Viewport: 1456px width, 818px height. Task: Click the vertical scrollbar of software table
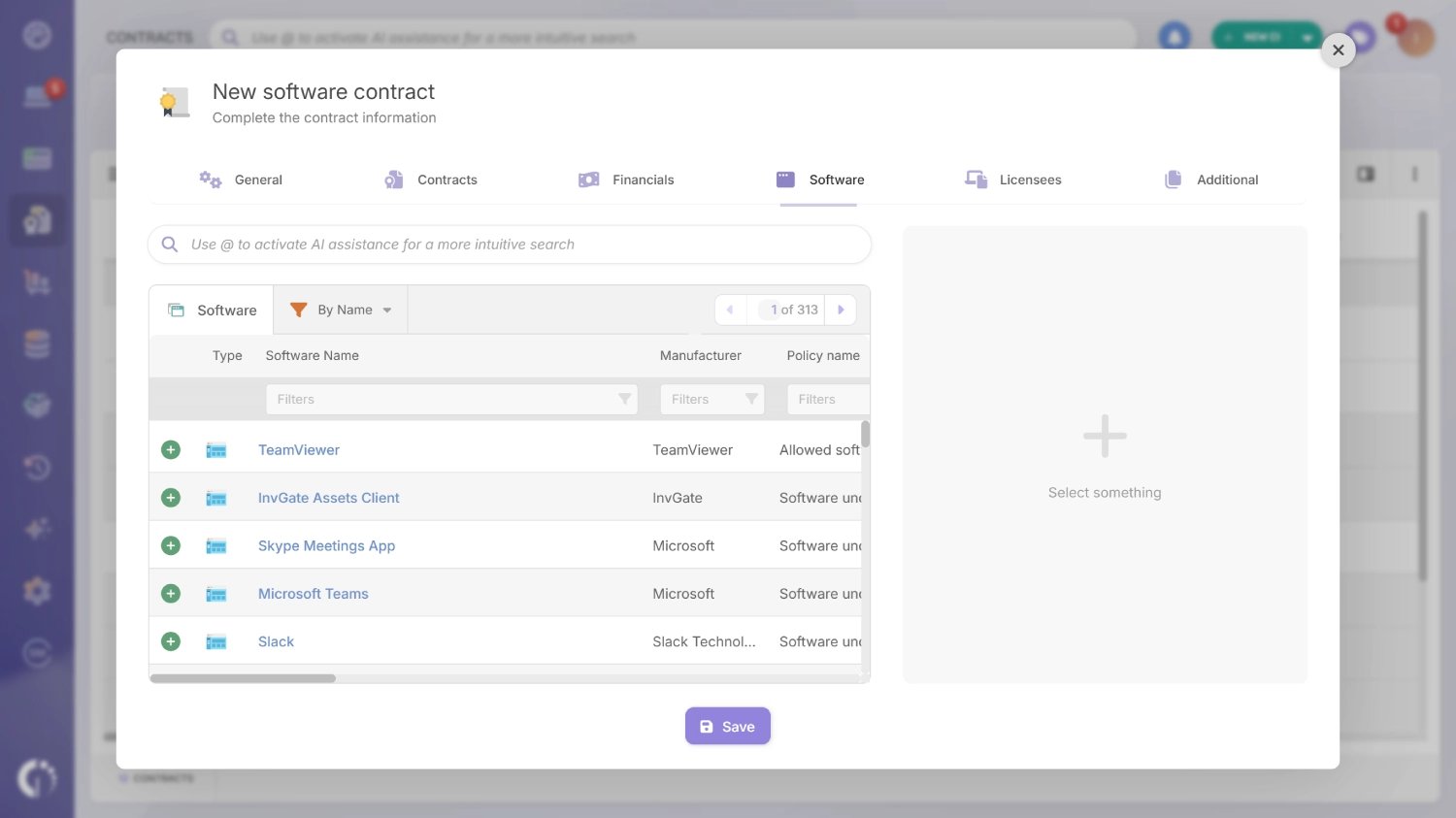point(865,434)
